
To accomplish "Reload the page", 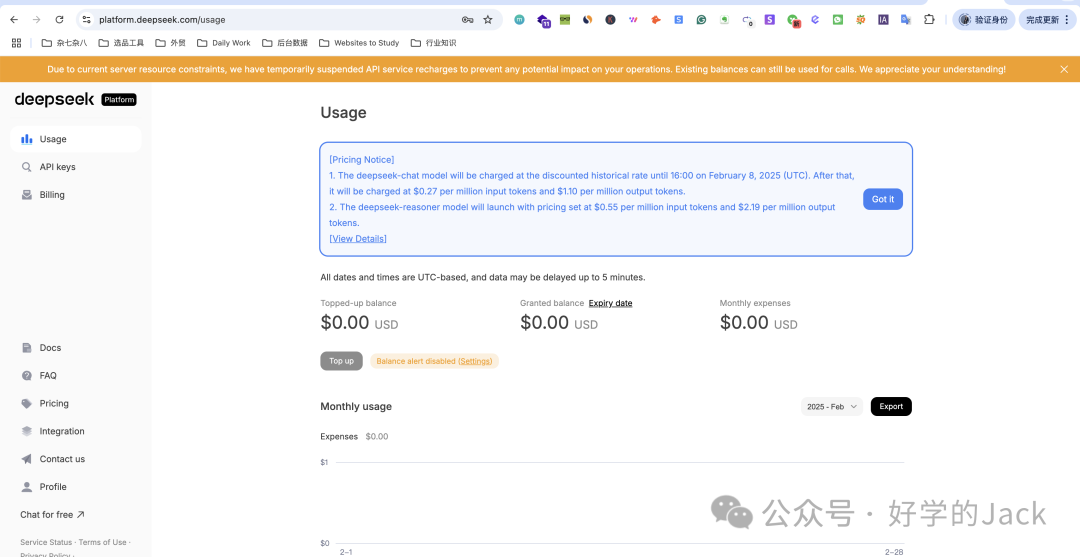I will click(59, 20).
